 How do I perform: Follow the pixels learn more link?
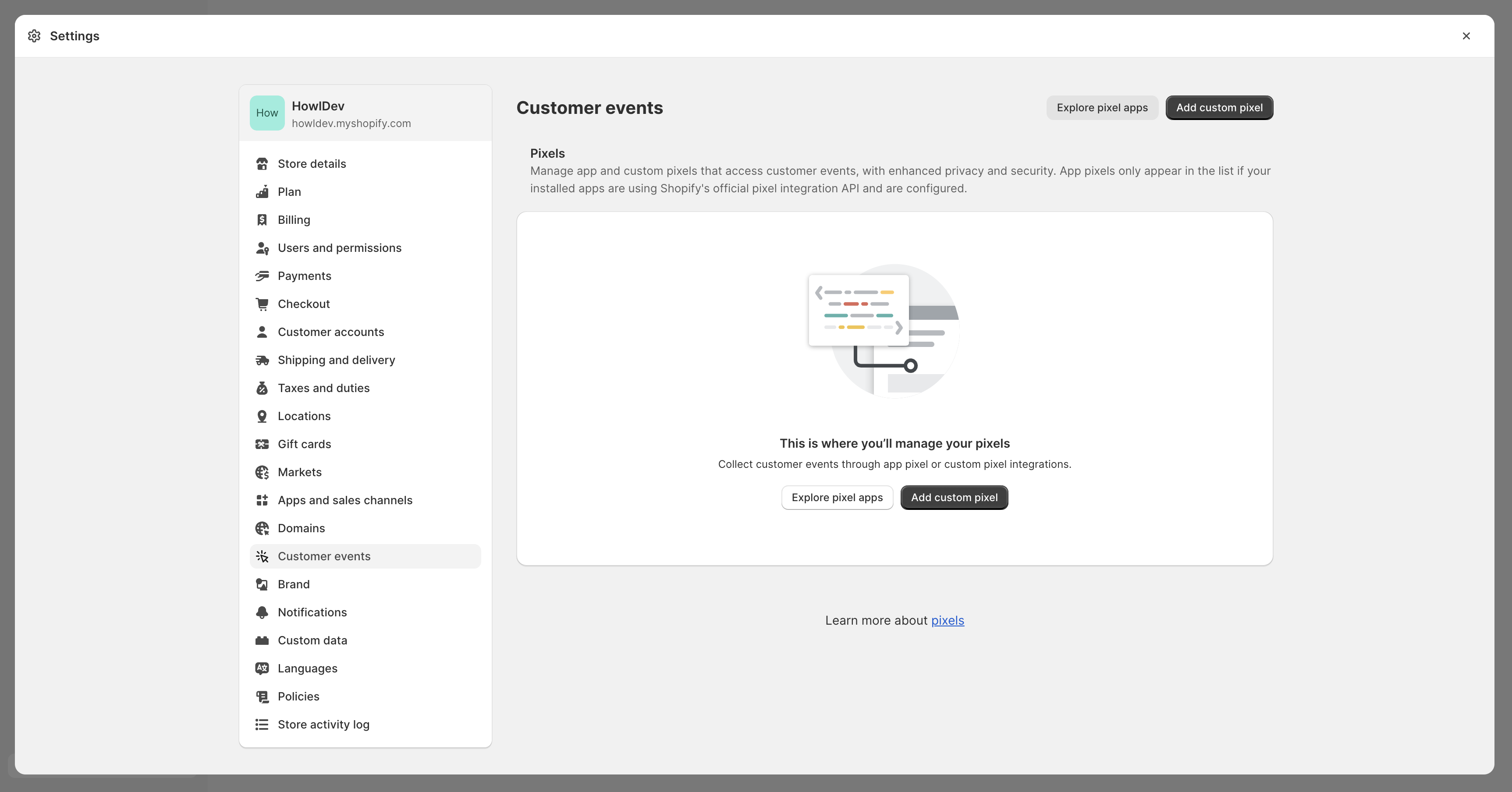(x=948, y=621)
